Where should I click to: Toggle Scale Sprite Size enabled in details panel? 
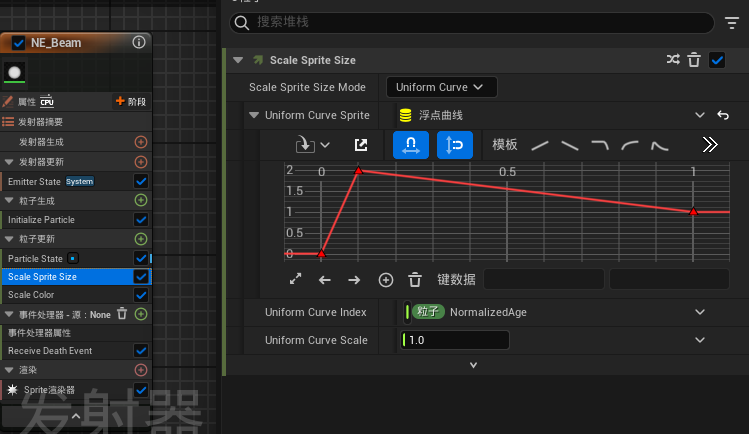(717, 60)
